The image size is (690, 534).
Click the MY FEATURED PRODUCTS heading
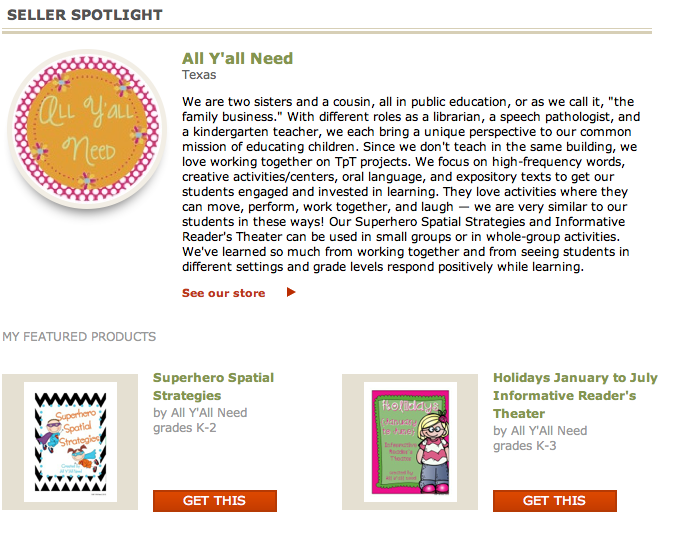tap(79, 337)
